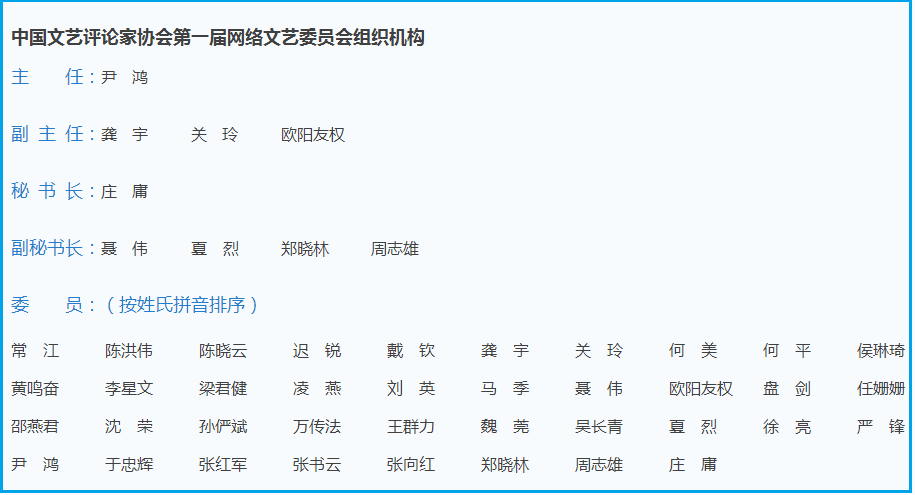Select the name 马季
This screenshot has height=495, width=915.
point(505,389)
